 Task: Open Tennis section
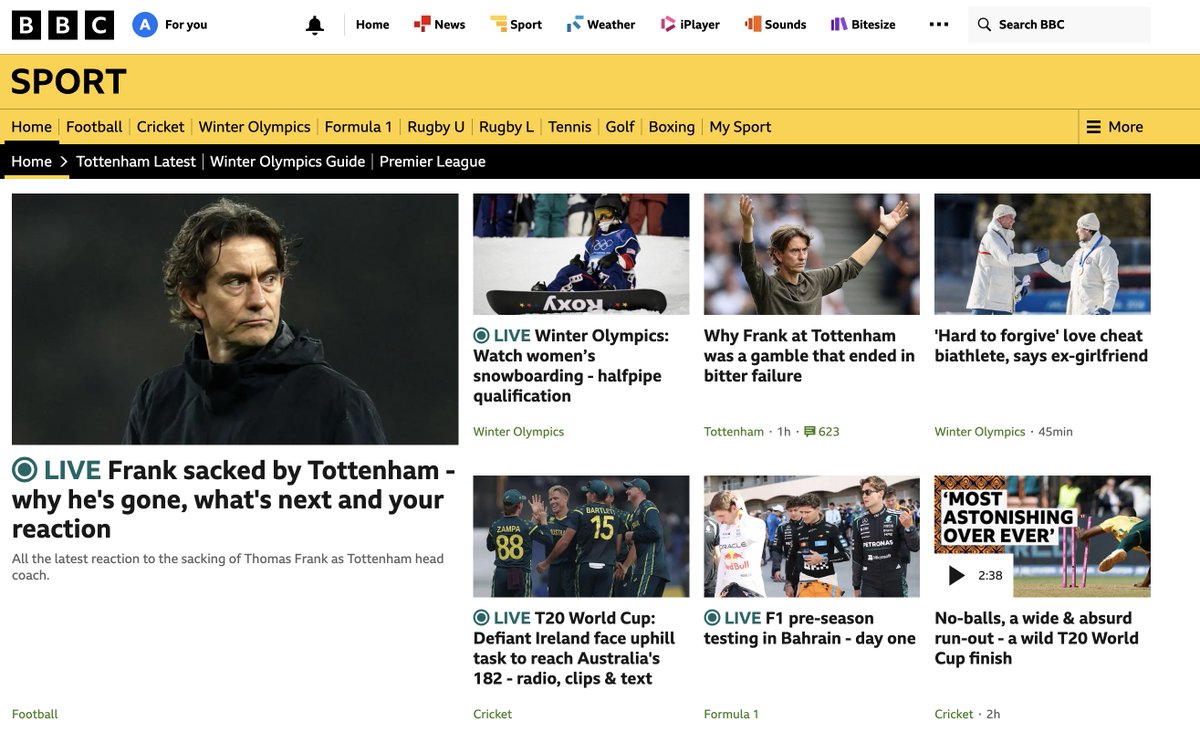coord(570,127)
